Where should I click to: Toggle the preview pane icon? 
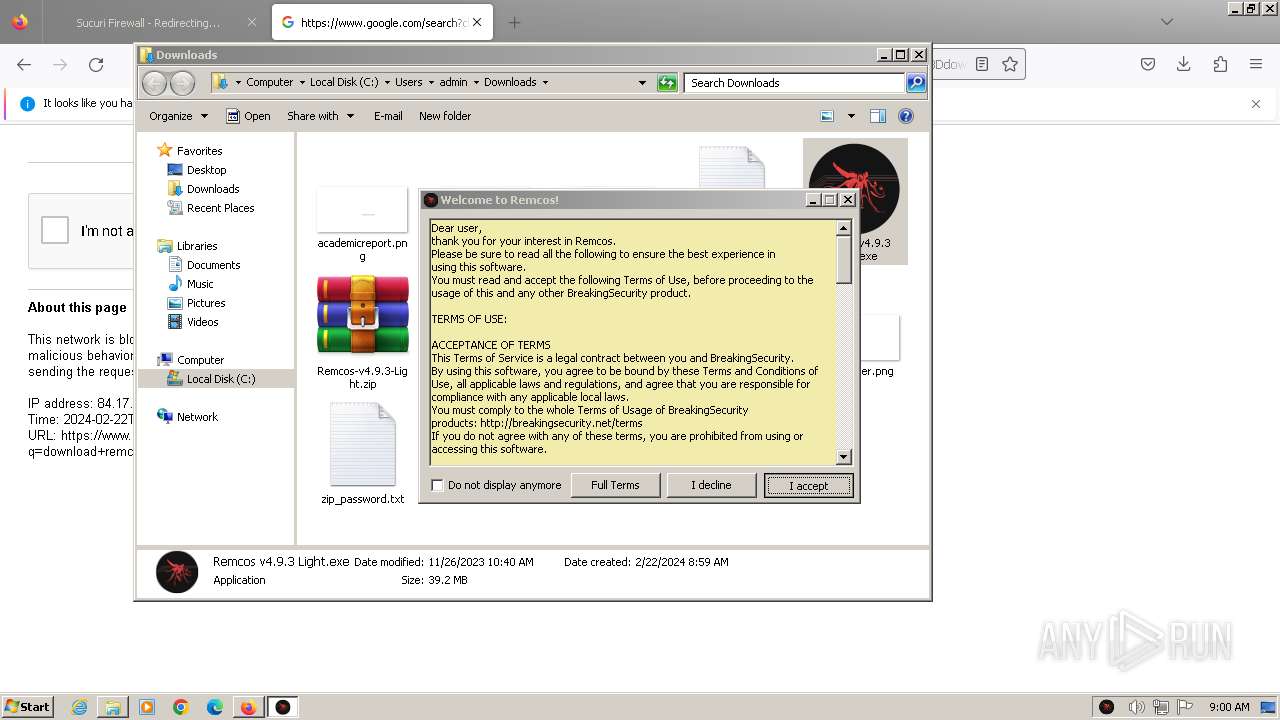878,116
